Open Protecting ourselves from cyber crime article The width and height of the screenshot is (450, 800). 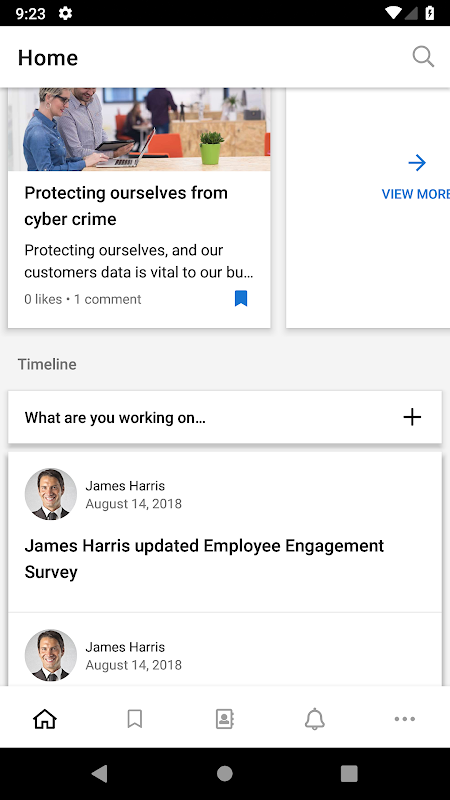tap(126, 206)
